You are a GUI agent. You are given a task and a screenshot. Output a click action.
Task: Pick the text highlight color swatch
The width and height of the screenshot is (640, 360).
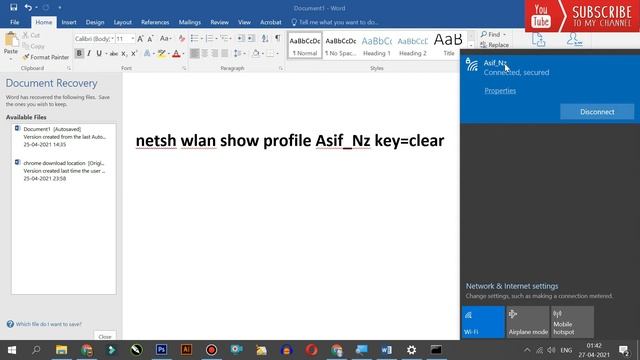click(x=162, y=53)
